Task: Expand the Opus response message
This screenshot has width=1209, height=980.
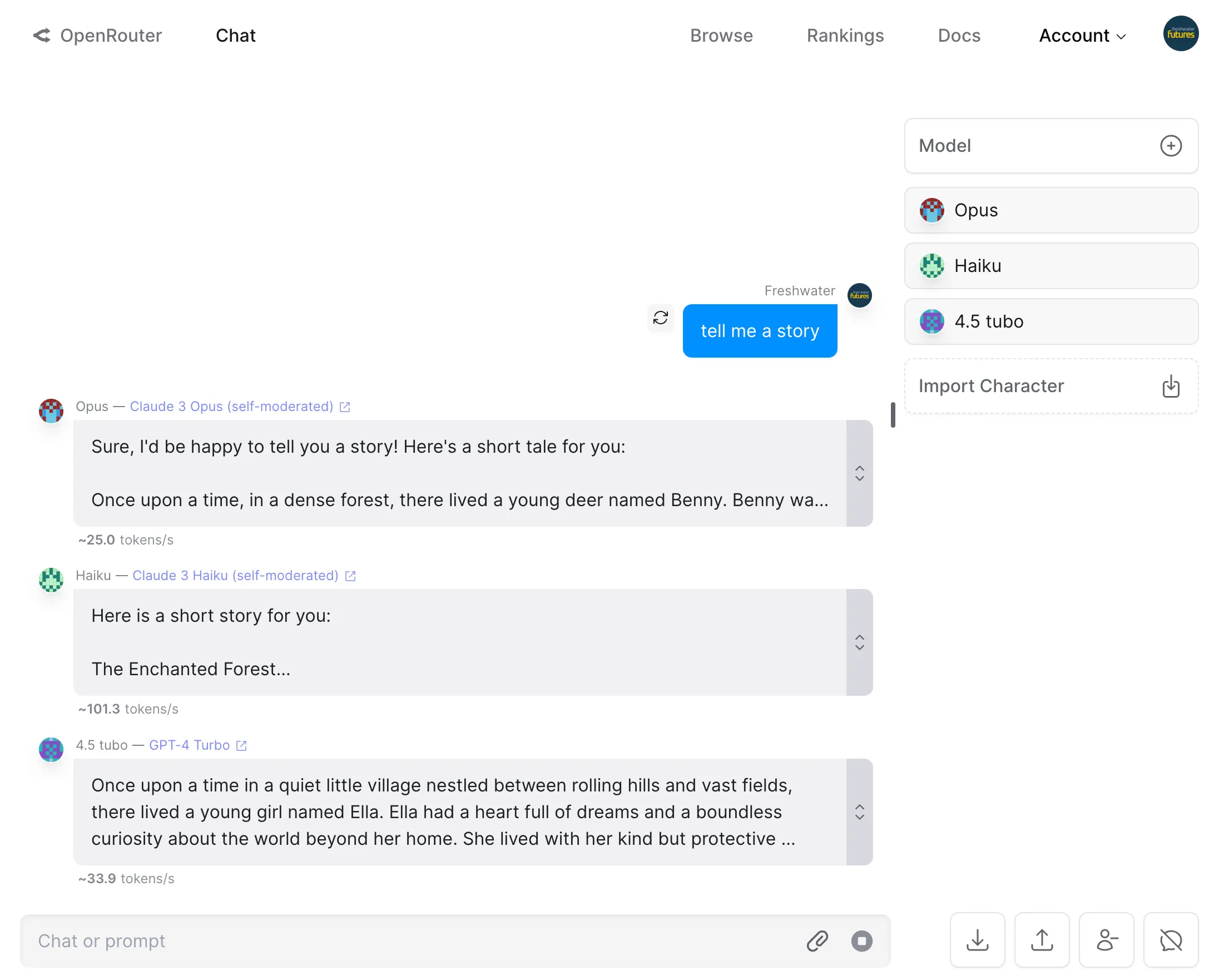Action: (859, 473)
